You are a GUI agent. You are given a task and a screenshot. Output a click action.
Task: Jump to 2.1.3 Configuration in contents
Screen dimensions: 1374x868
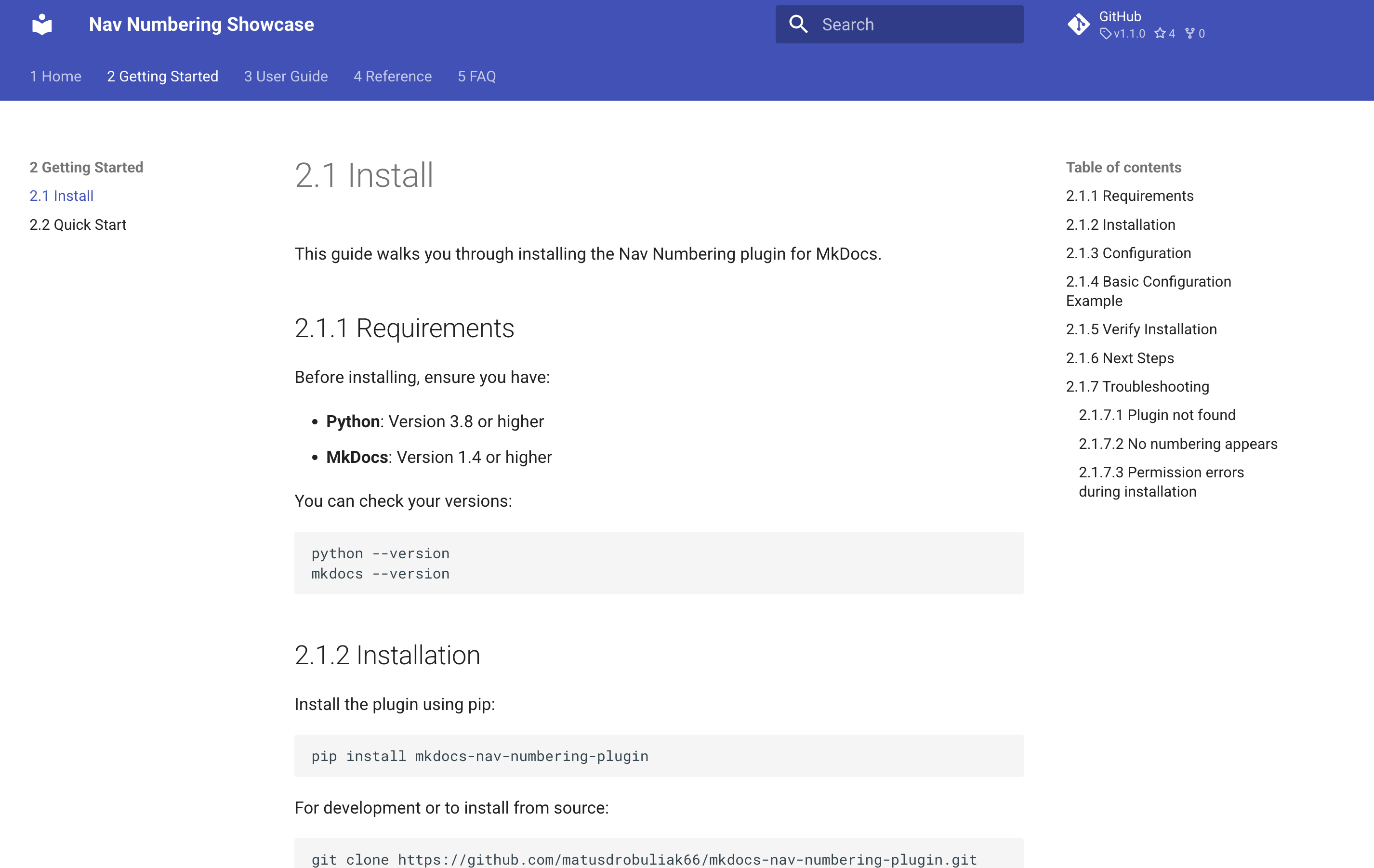pyautogui.click(x=1128, y=253)
